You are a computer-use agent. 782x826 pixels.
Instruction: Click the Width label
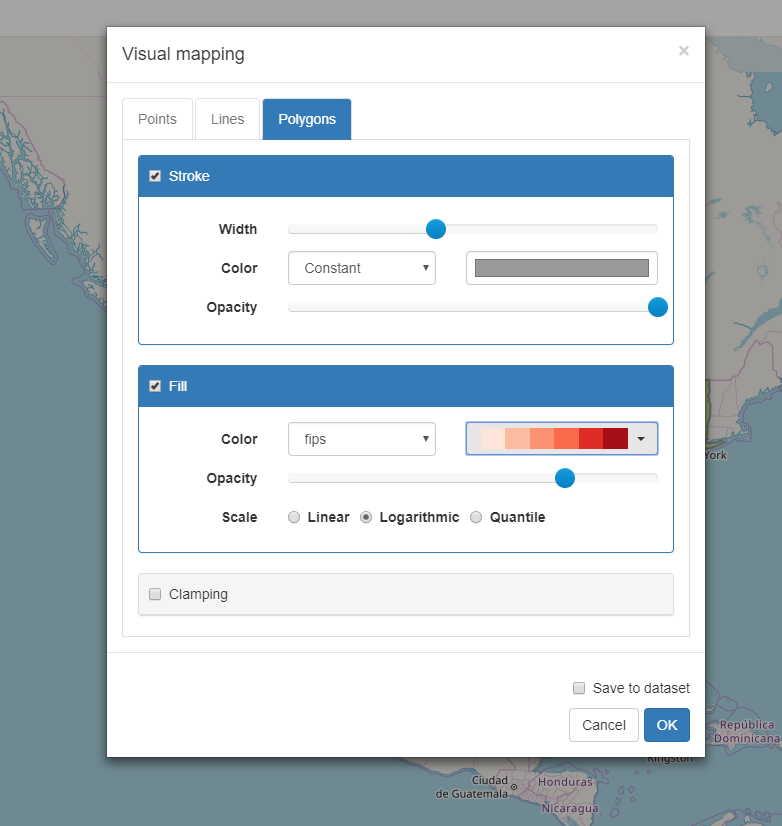(x=238, y=229)
